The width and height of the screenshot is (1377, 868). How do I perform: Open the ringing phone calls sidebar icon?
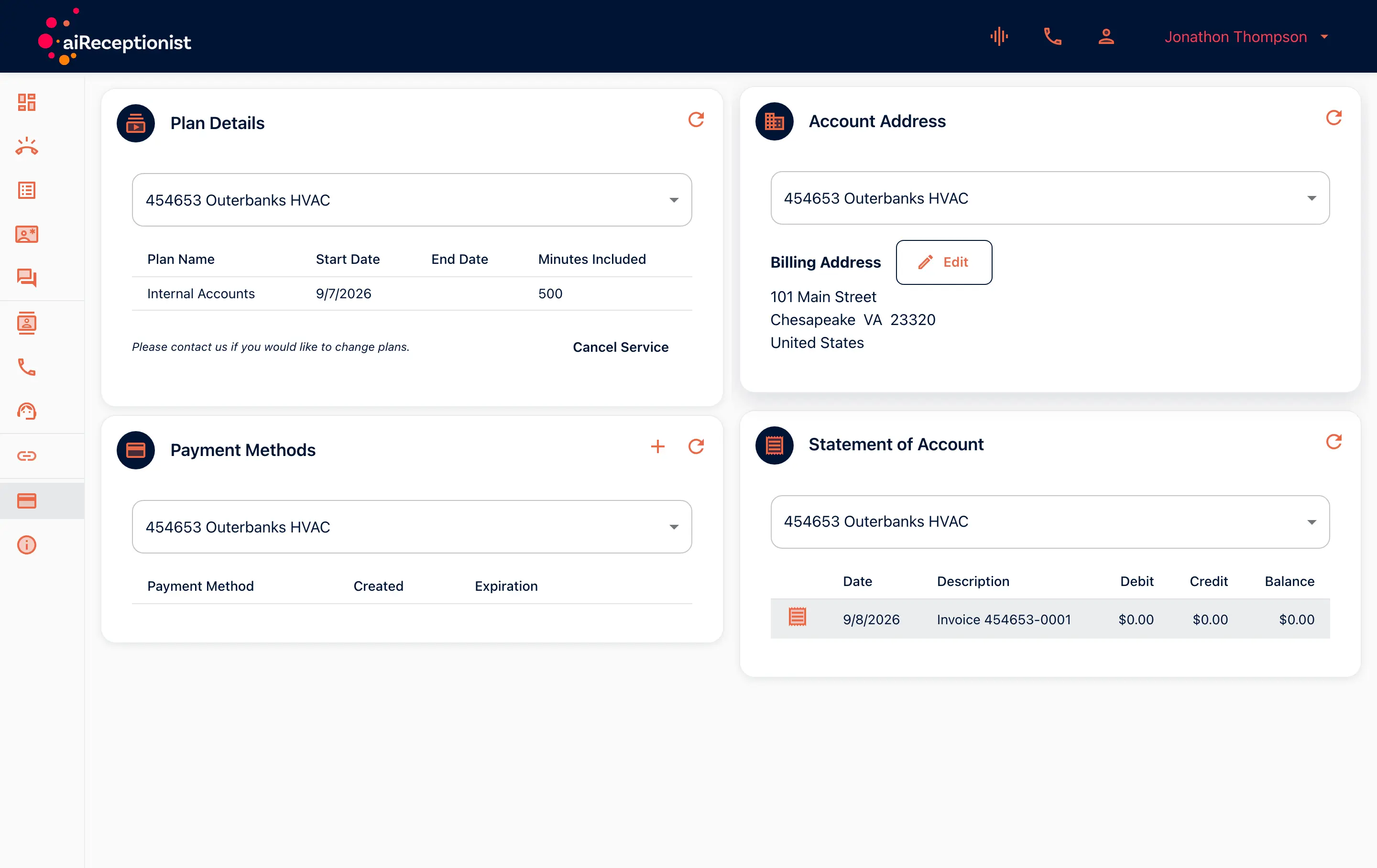(26, 146)
